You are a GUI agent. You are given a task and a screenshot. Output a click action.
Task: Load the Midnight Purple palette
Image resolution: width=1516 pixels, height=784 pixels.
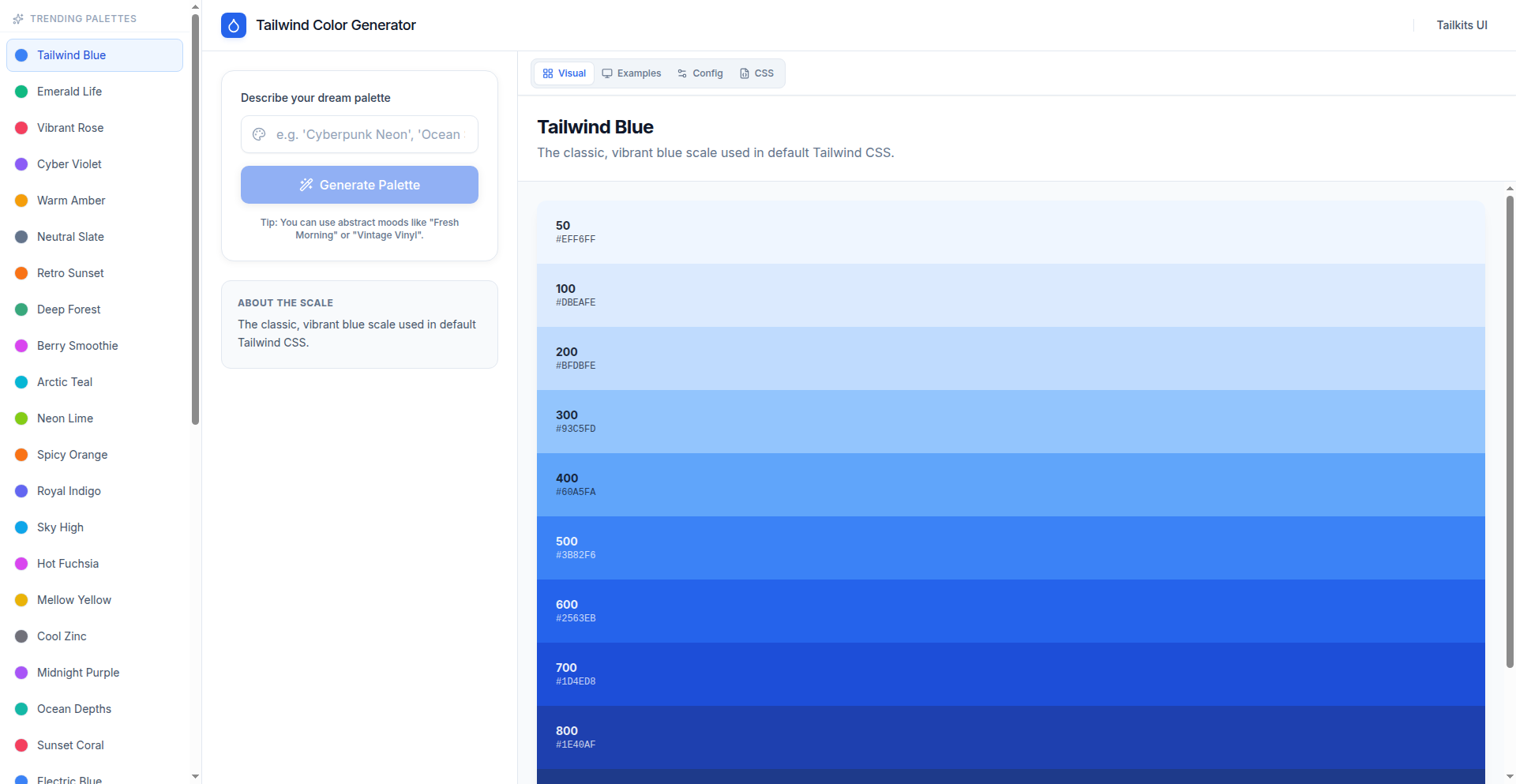[78, 673]
